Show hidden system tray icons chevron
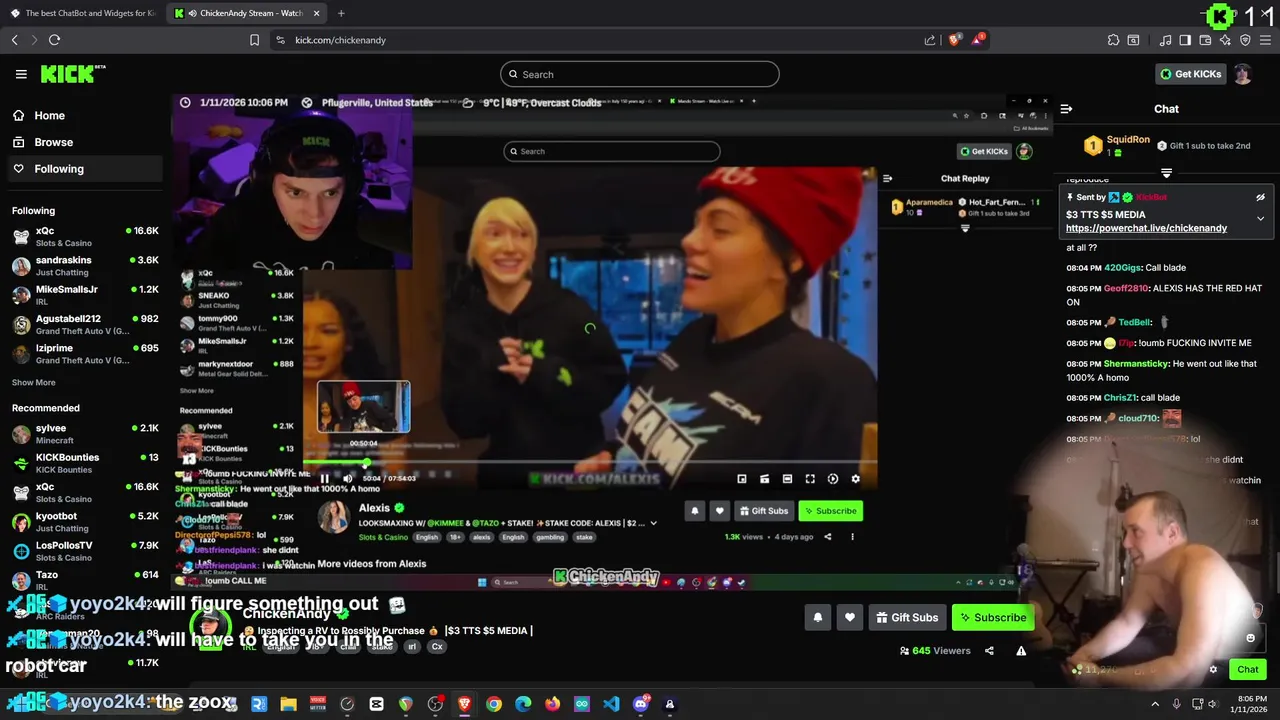The image size is (1280, 720). [1155, 704]
